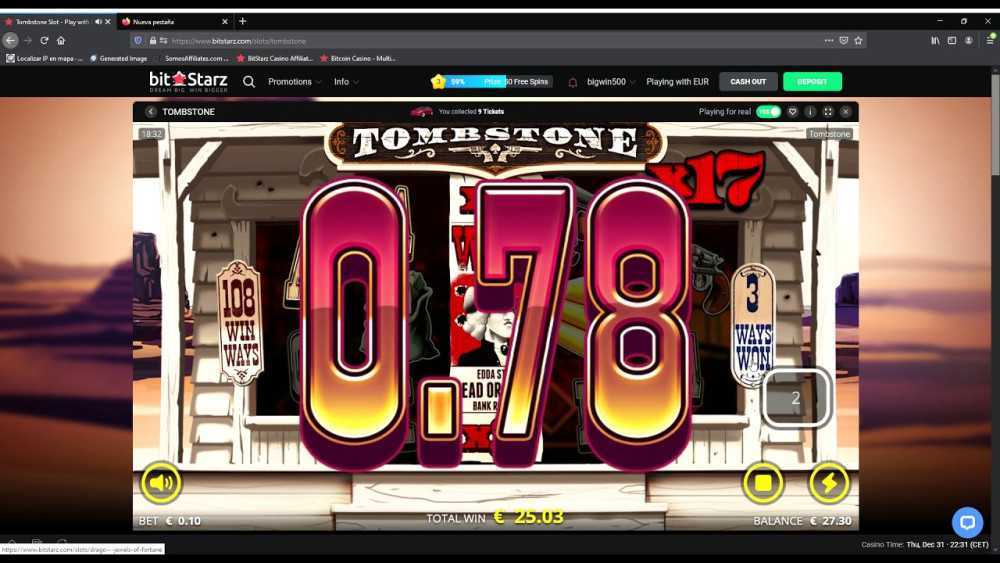The image size is (1000, 563).
Task: Click the star level badge
Action: tap(438, 82)
